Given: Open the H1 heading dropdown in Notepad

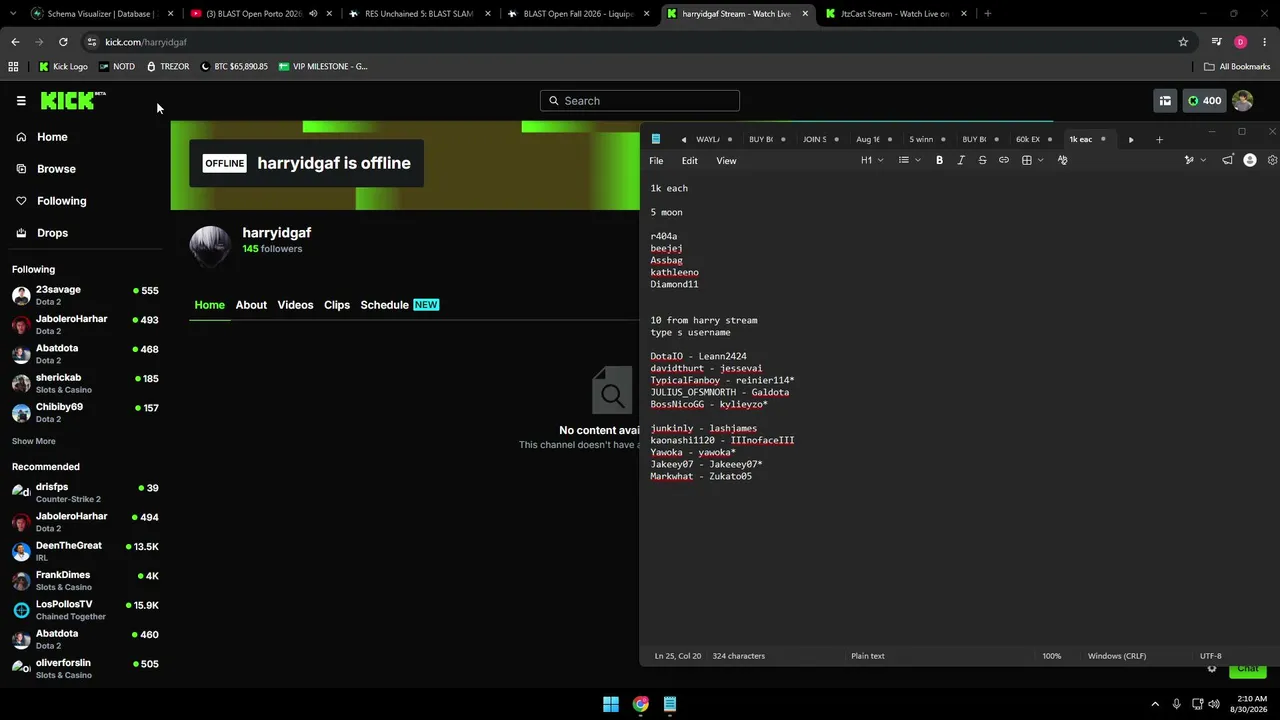Looking at the screenshot, I should pyautogui.click(x=872, y=160).
